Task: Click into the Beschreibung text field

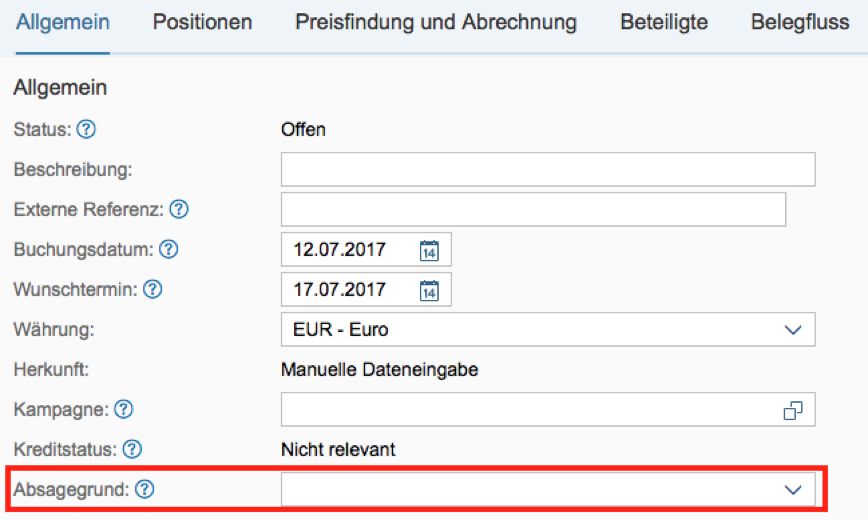Action: pyautogui.click(x=548, y=169)
